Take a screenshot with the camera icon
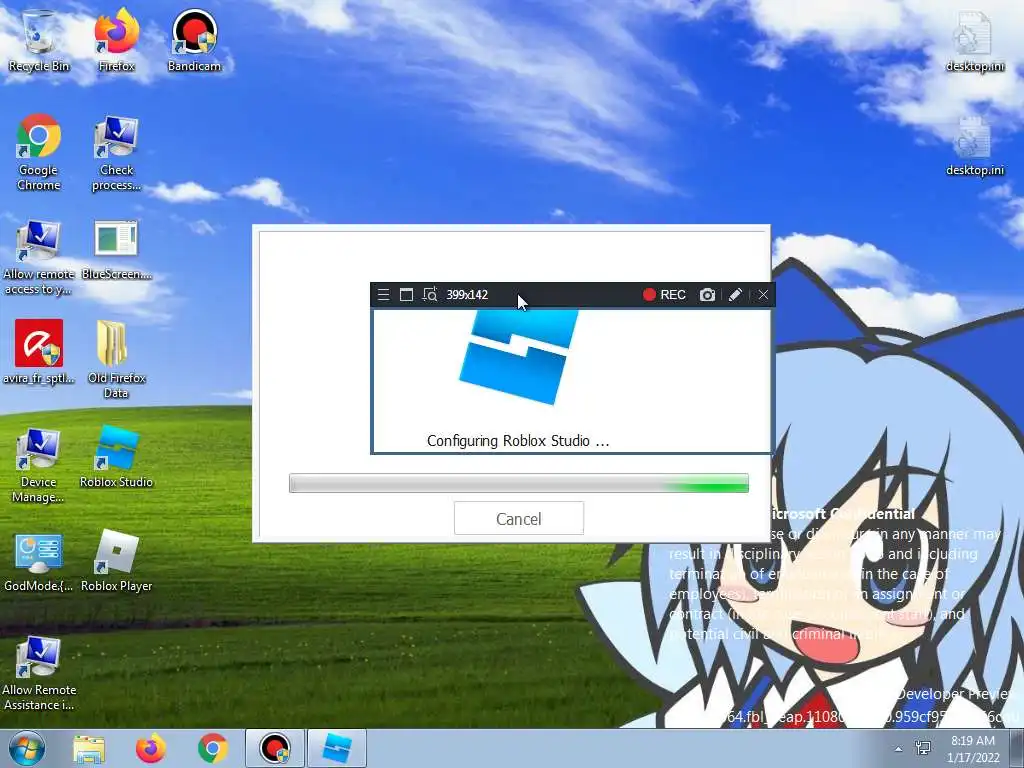The height and width of the screenshot is (768, 1024). click(707, 295)
